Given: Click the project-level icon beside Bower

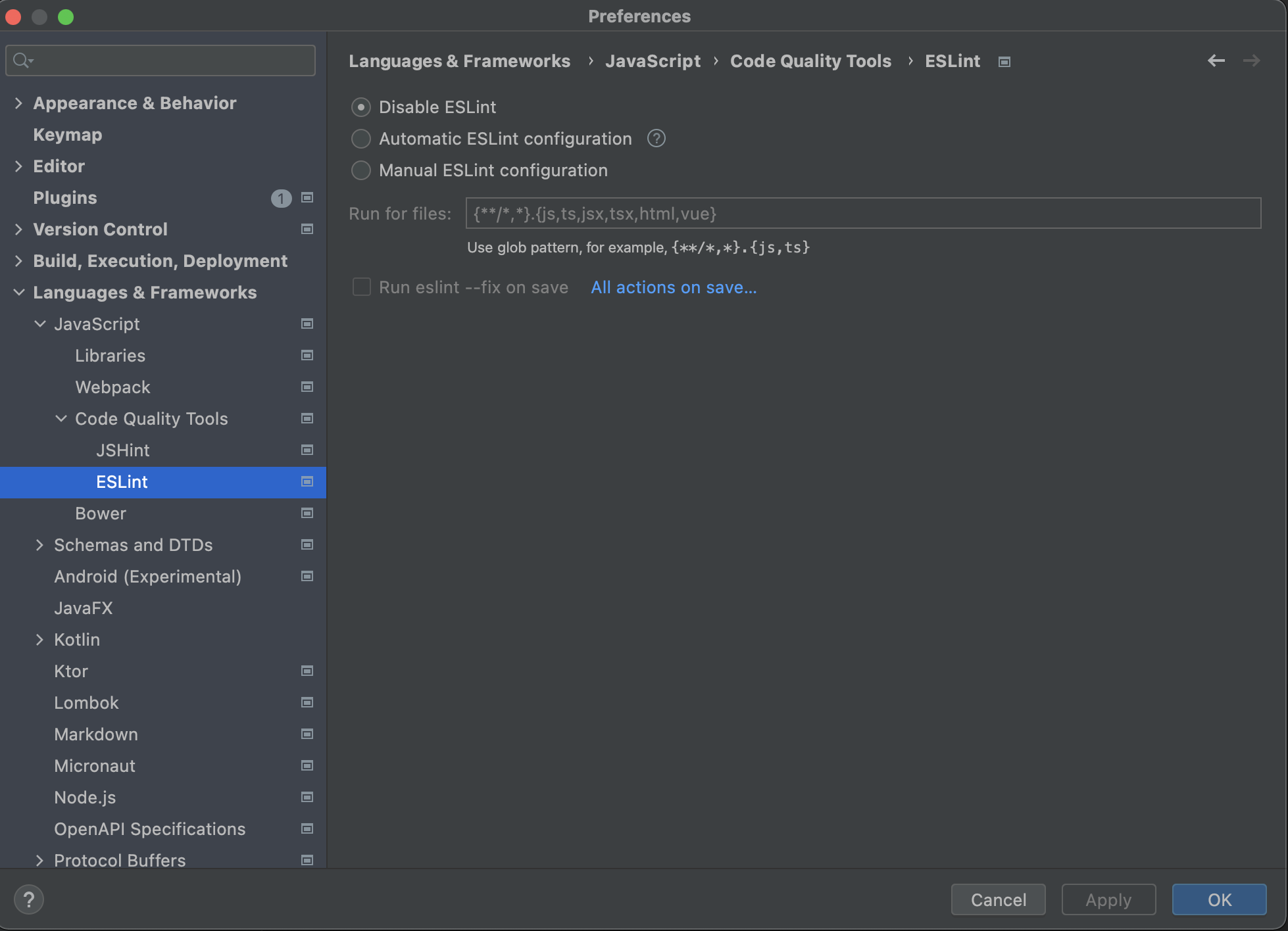Looking at the screenshot, I should click(307, 513).
